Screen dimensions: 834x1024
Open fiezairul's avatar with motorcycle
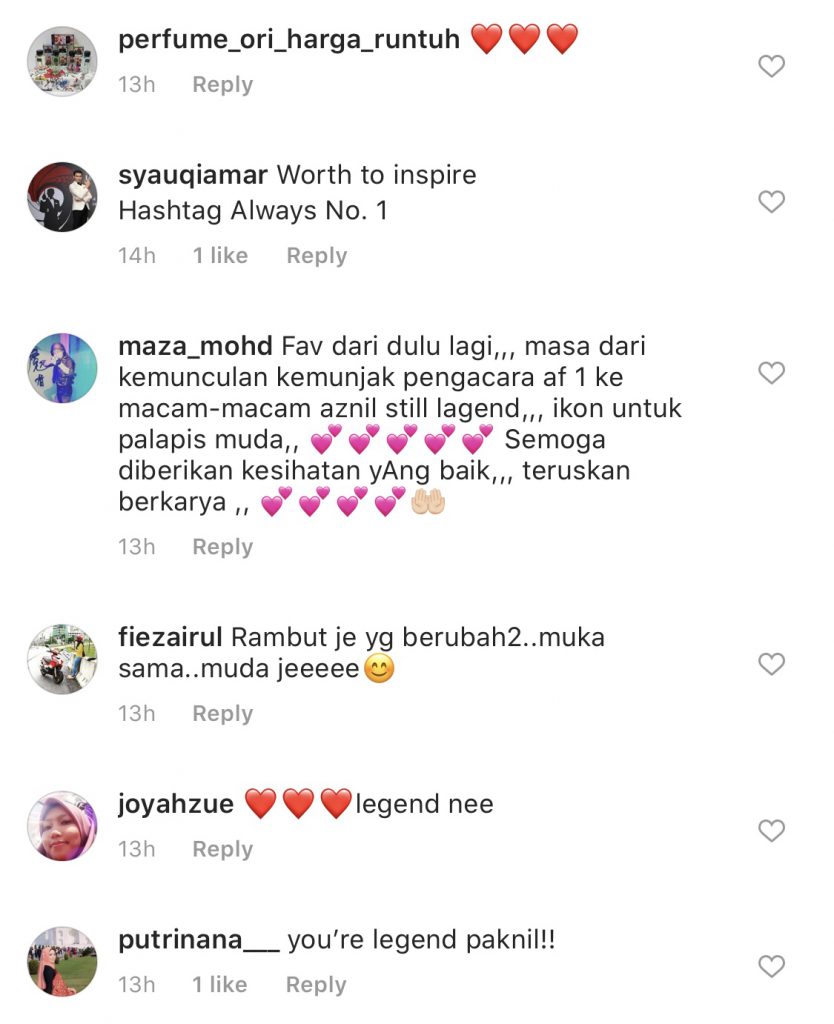62,659
